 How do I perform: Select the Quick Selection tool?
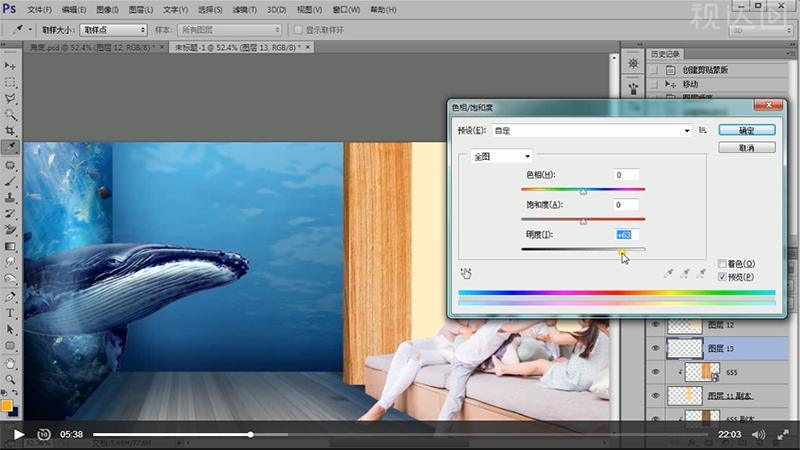(x=10, y=114)
